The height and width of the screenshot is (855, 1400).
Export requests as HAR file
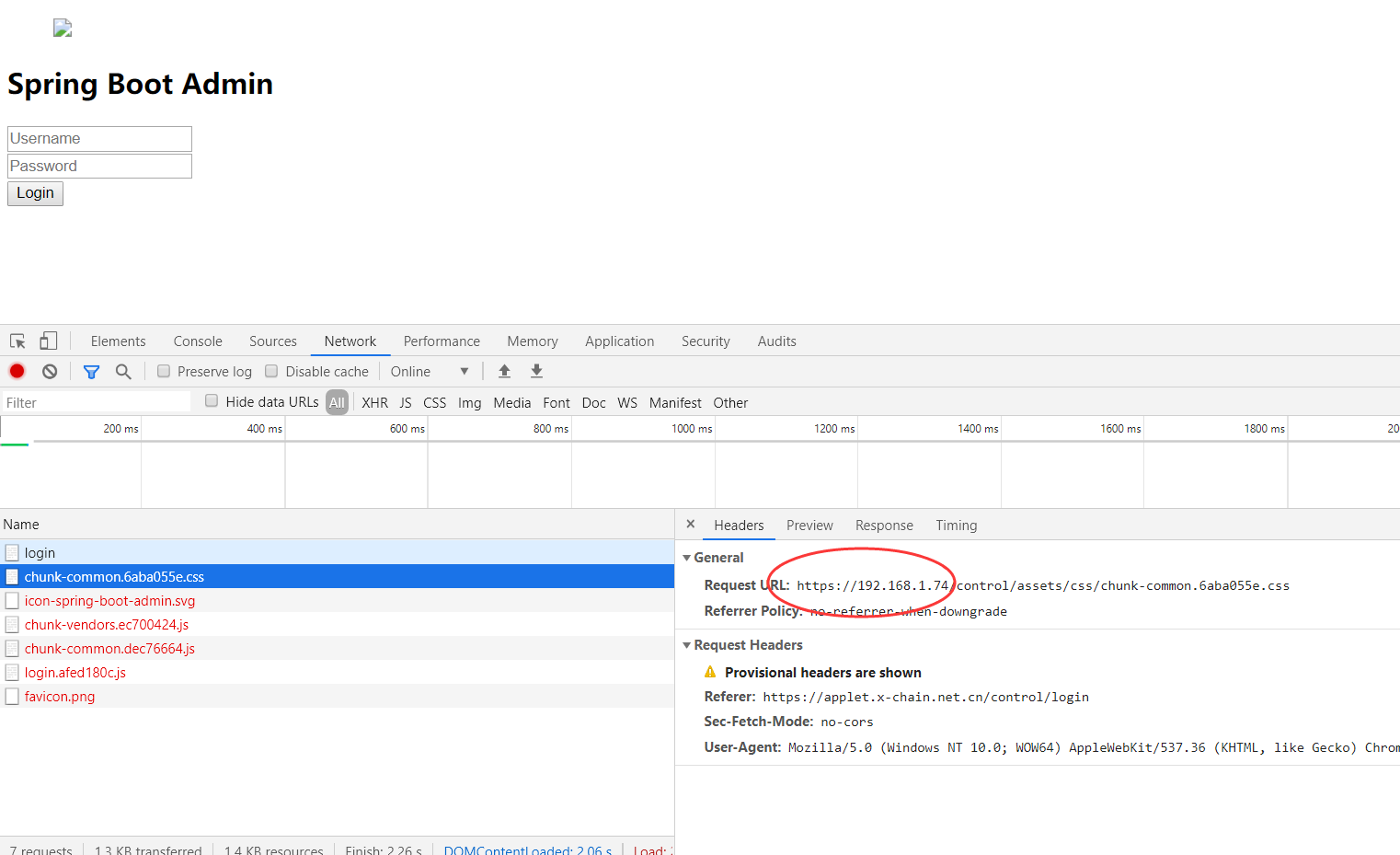[x=536, y=371]
